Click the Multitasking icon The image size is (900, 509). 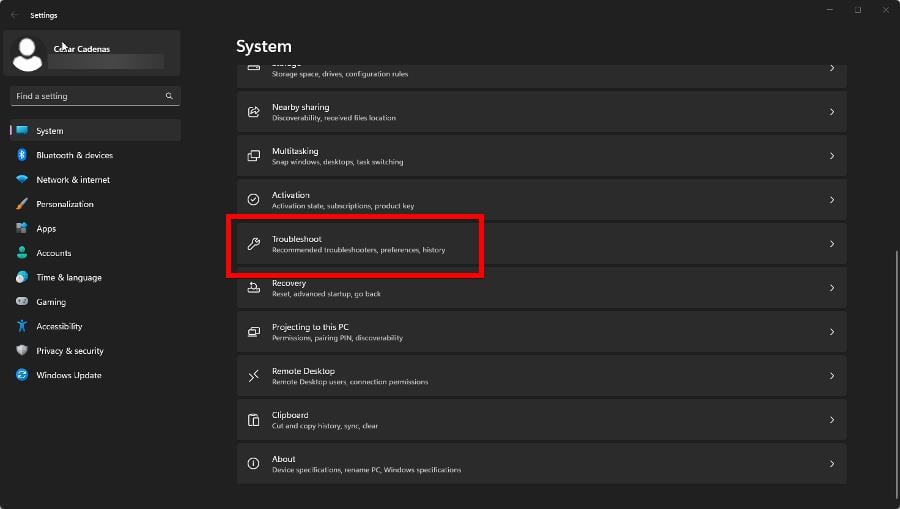click(x=253, y=156)
